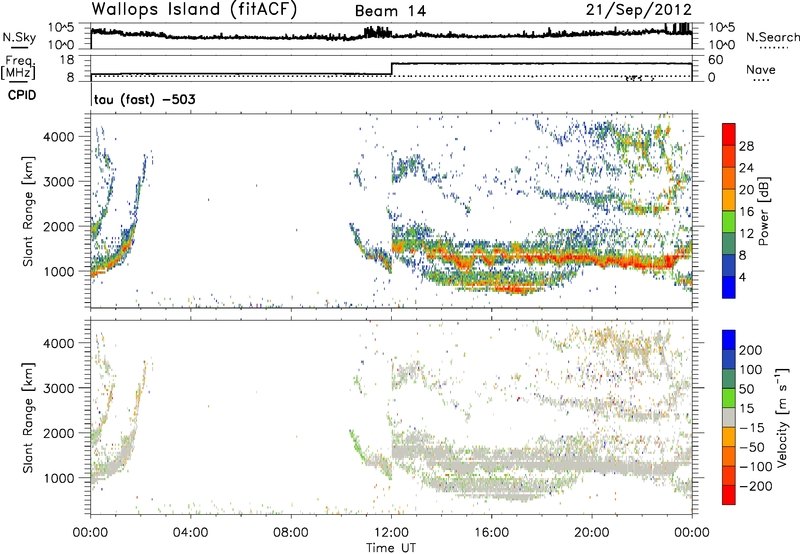Click the "60" Nave axis tick label
This screenshot has width=800, height=554.
(716, 60)
